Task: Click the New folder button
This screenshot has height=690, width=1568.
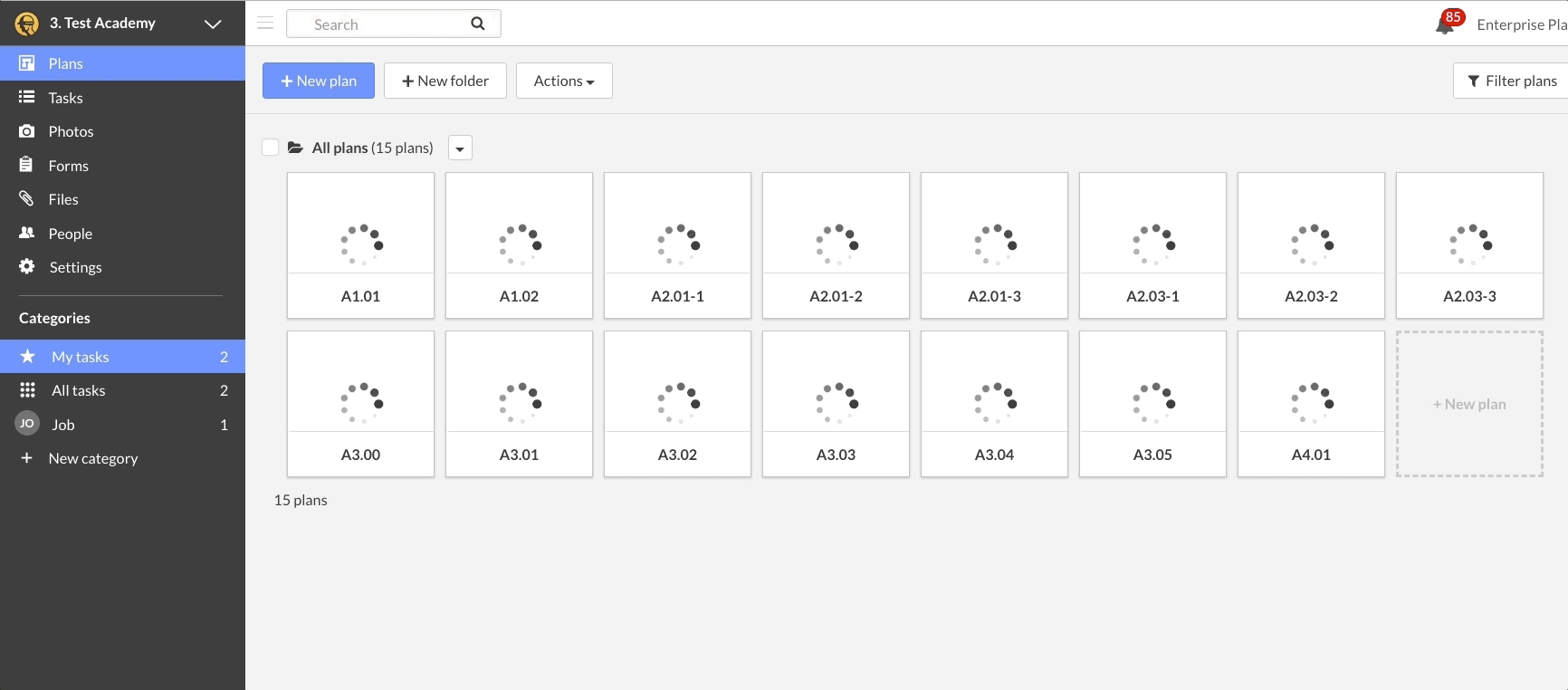Action: click(445, 81)
